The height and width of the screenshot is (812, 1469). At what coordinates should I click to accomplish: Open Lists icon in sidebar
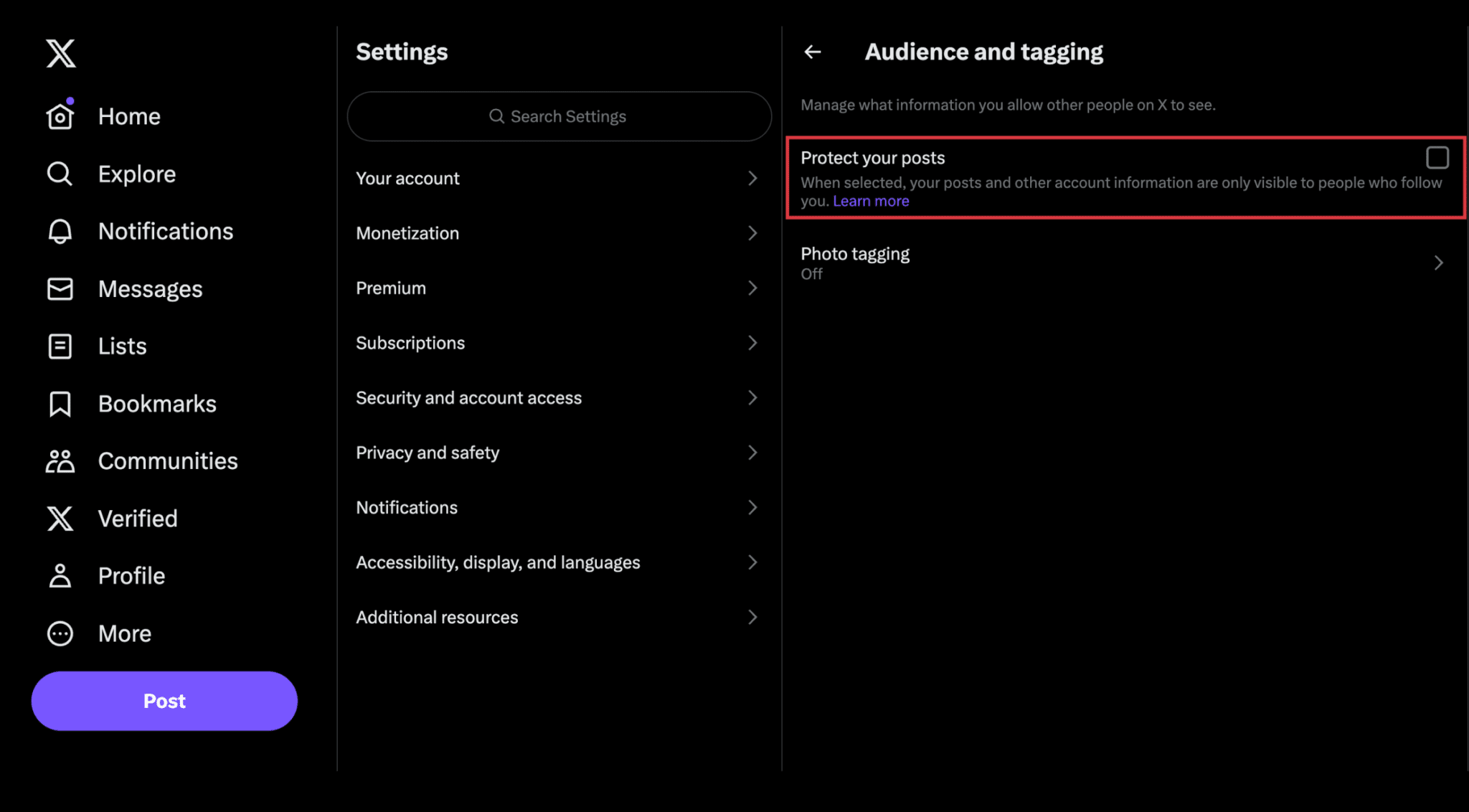[60, 346]
